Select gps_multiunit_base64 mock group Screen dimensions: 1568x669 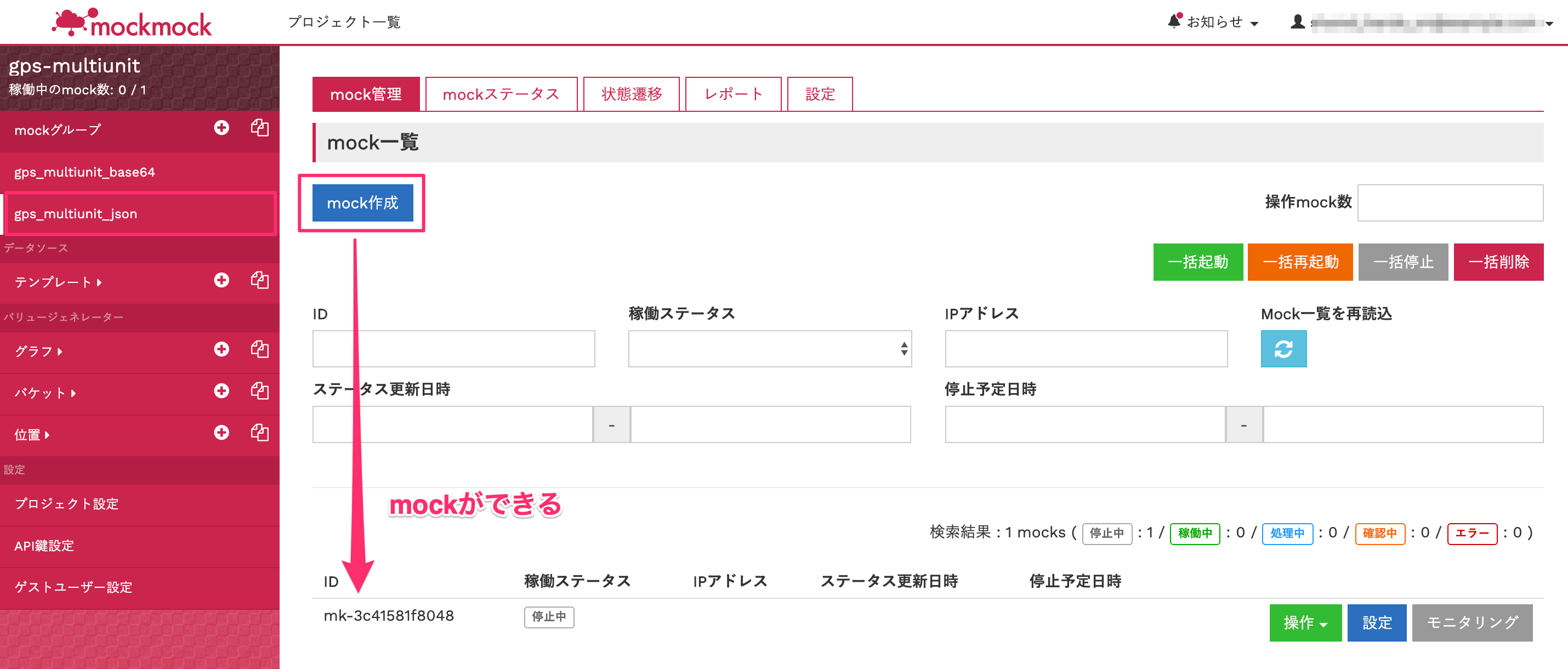coord(84,172)
